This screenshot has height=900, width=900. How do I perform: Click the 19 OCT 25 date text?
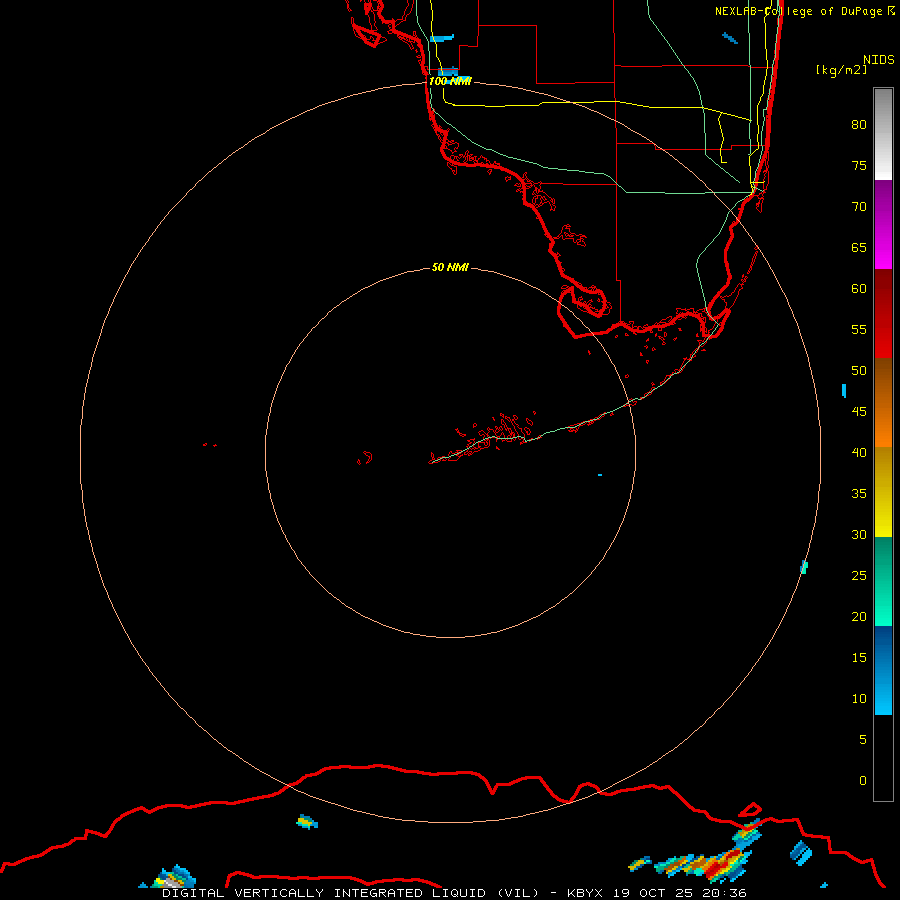coord(654,893)
